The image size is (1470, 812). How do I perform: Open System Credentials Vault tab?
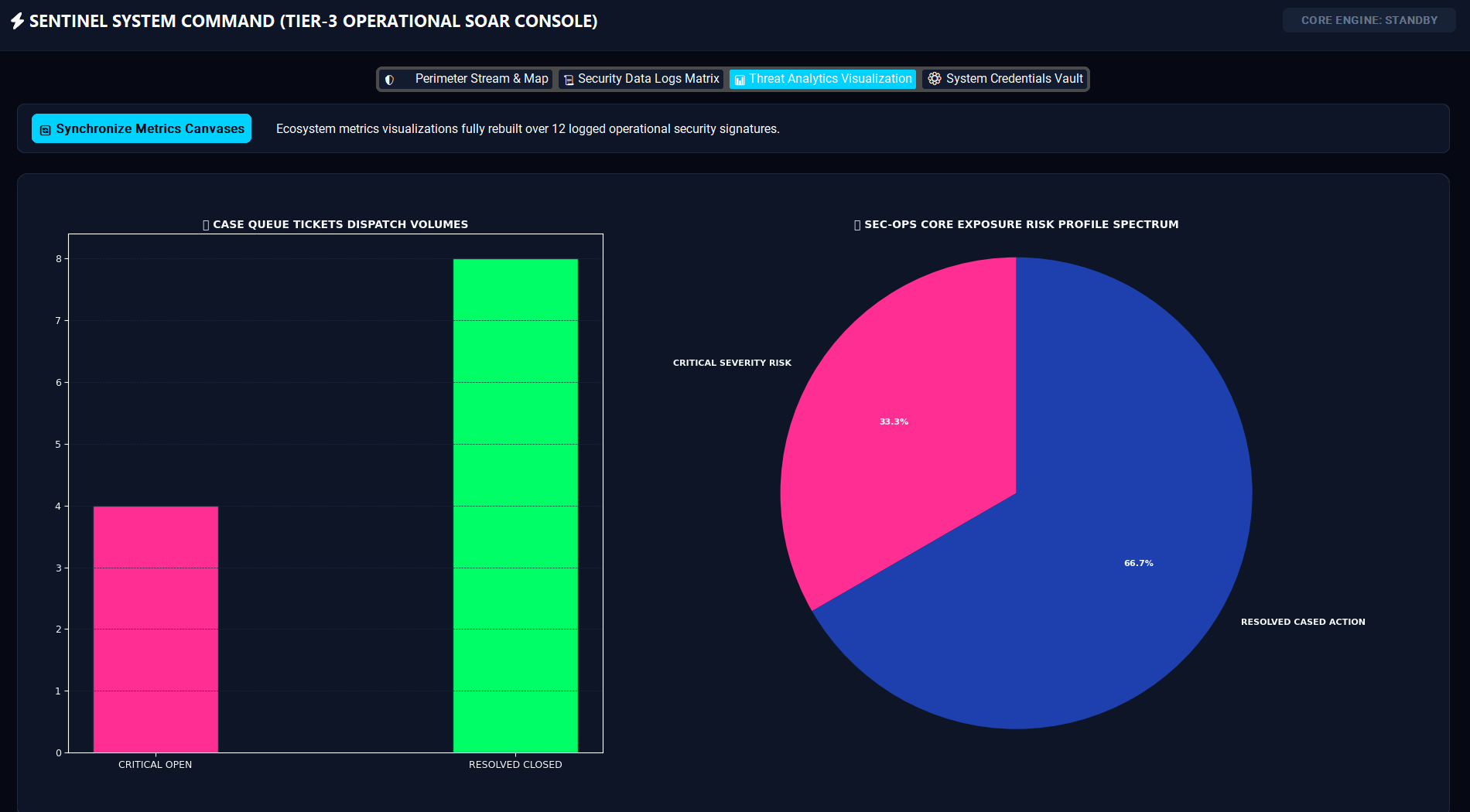tap(1005, 79)
